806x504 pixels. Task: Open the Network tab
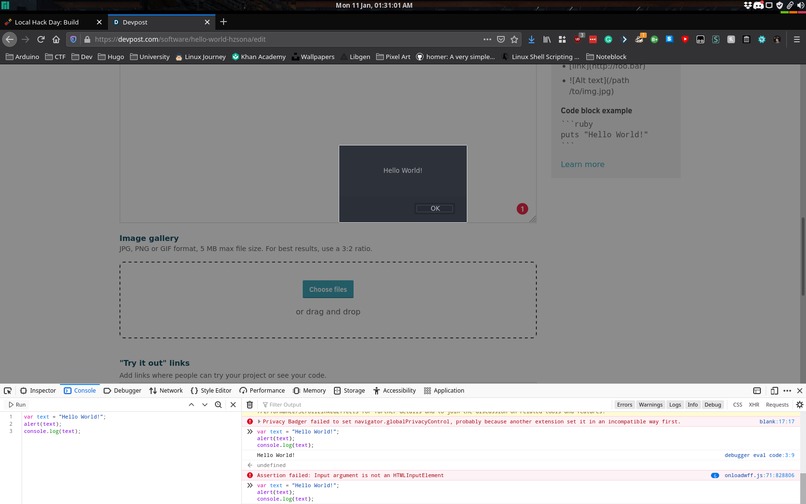(x=166, y=391)
